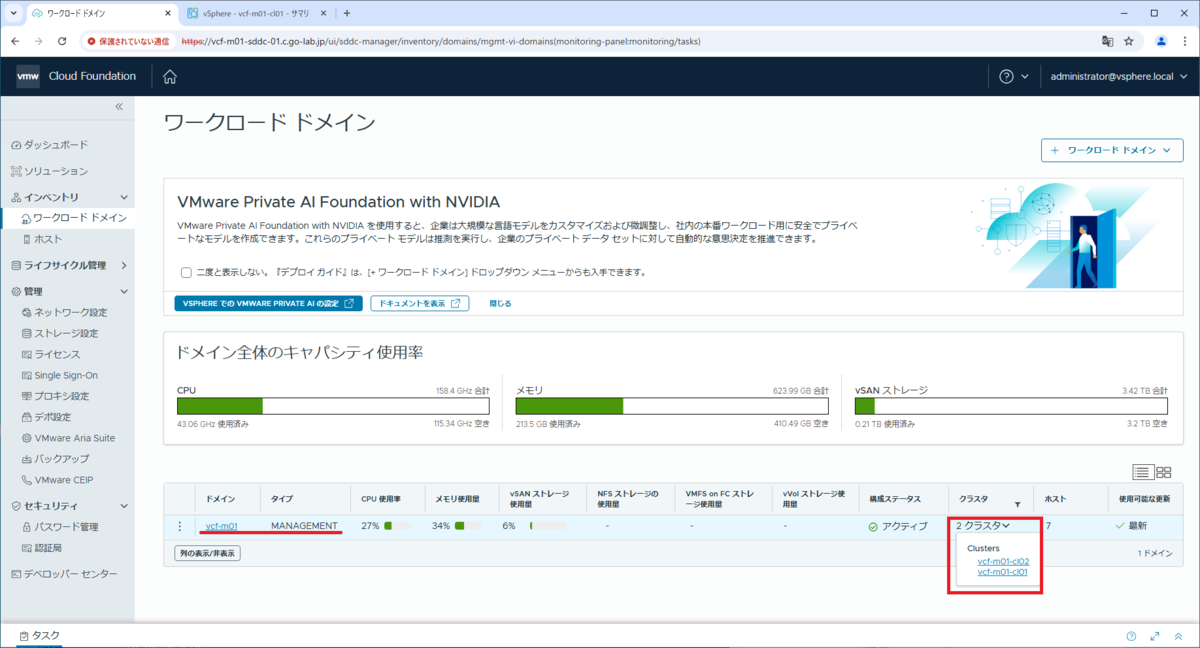
Task: Open the + ワークロード ドメイン dropdown
Action: click(1112, 150)
